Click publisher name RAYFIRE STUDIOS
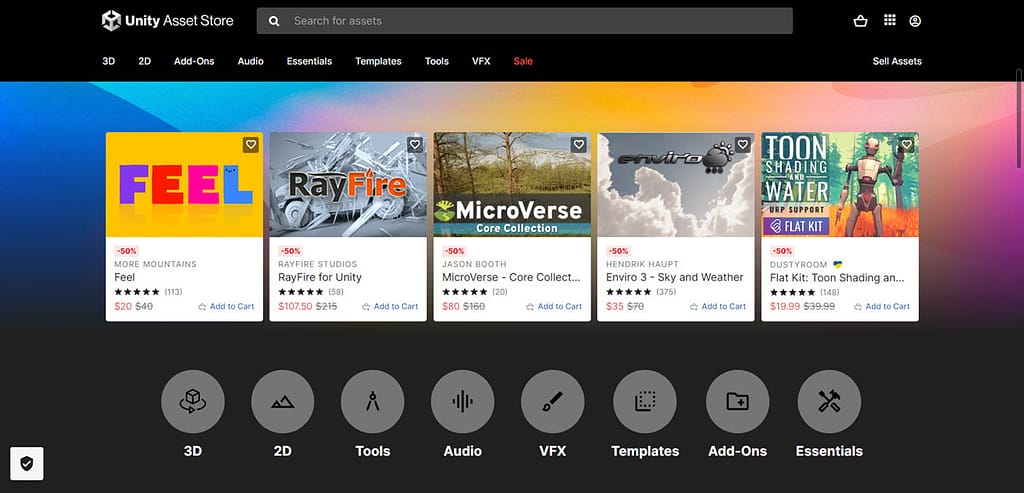 [x=318, y=264]
